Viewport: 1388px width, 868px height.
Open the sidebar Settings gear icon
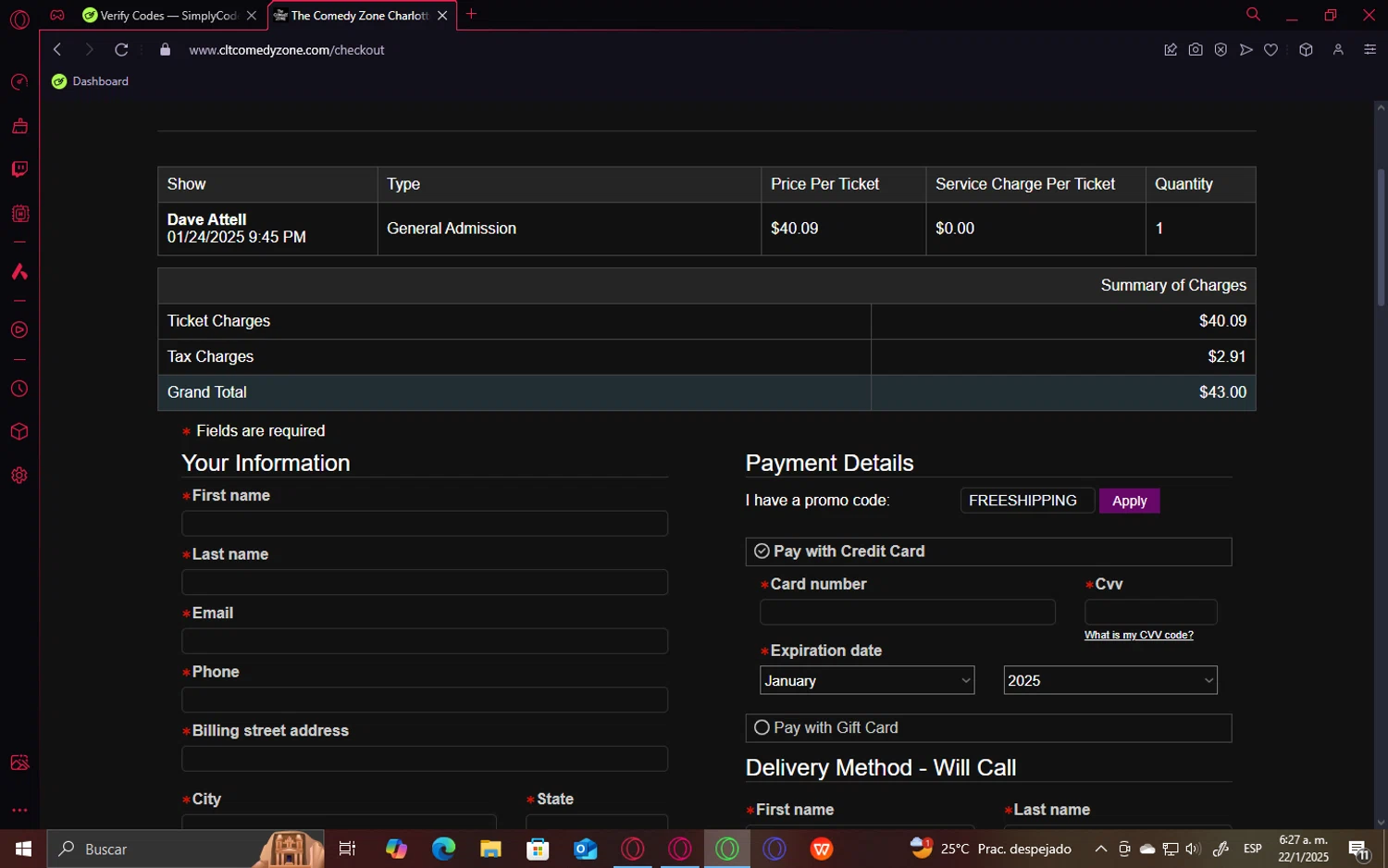pos(19,476)
